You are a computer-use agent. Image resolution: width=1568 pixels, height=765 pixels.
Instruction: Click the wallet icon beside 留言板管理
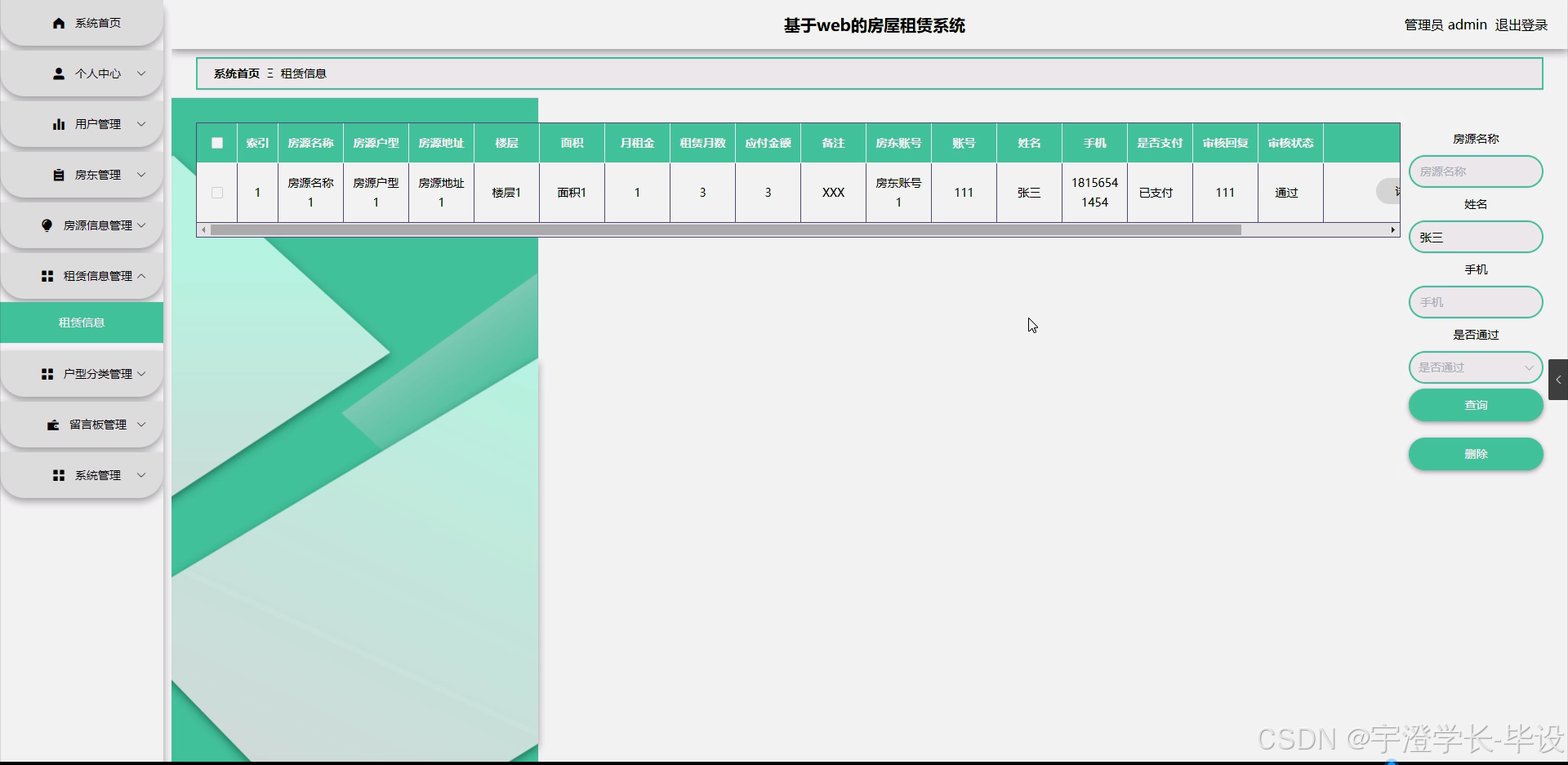click(x=53, y=425)
